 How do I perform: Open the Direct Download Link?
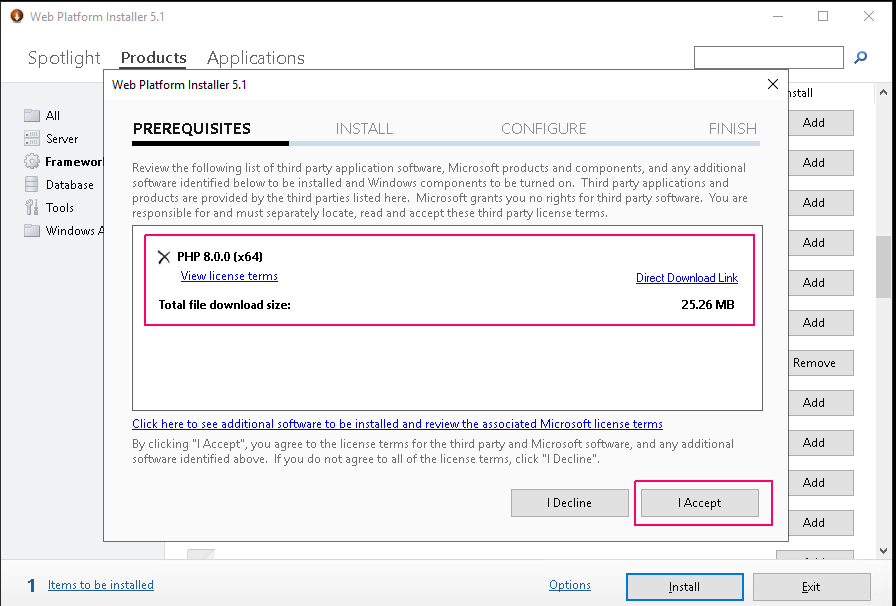click(x=687, y=278)
